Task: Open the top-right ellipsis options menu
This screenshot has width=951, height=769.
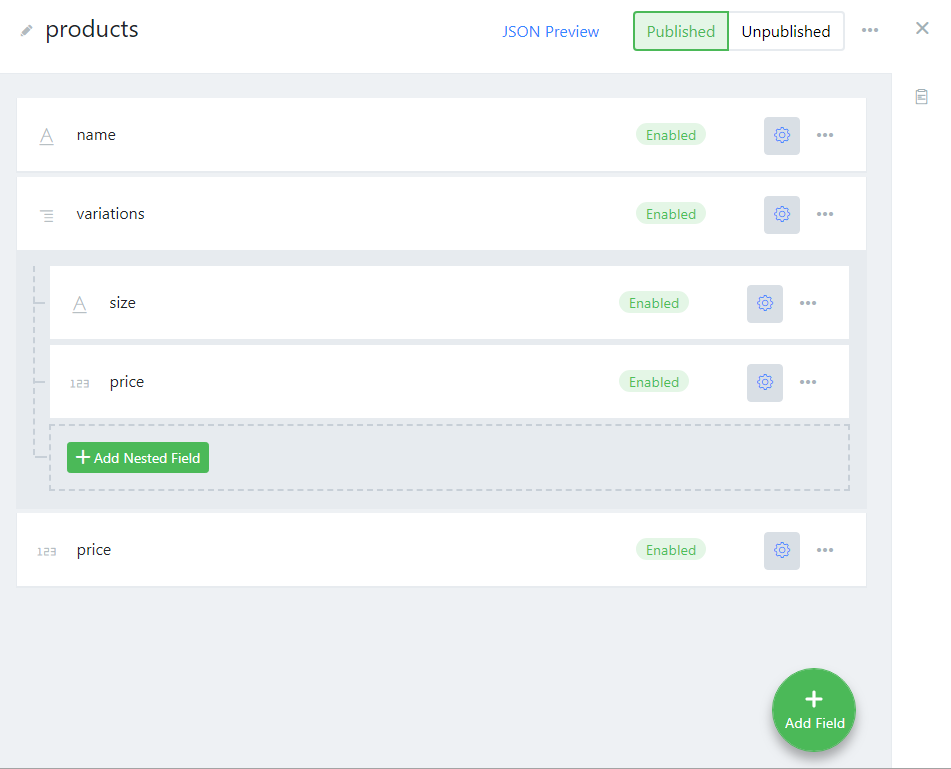Action: click(869, 30)
